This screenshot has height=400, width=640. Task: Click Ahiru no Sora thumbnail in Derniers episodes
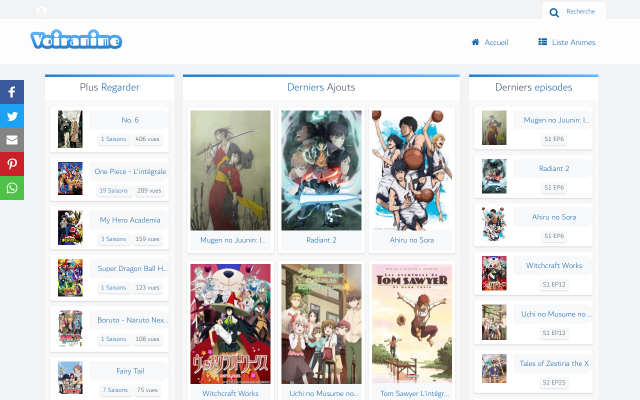[494, 224]
